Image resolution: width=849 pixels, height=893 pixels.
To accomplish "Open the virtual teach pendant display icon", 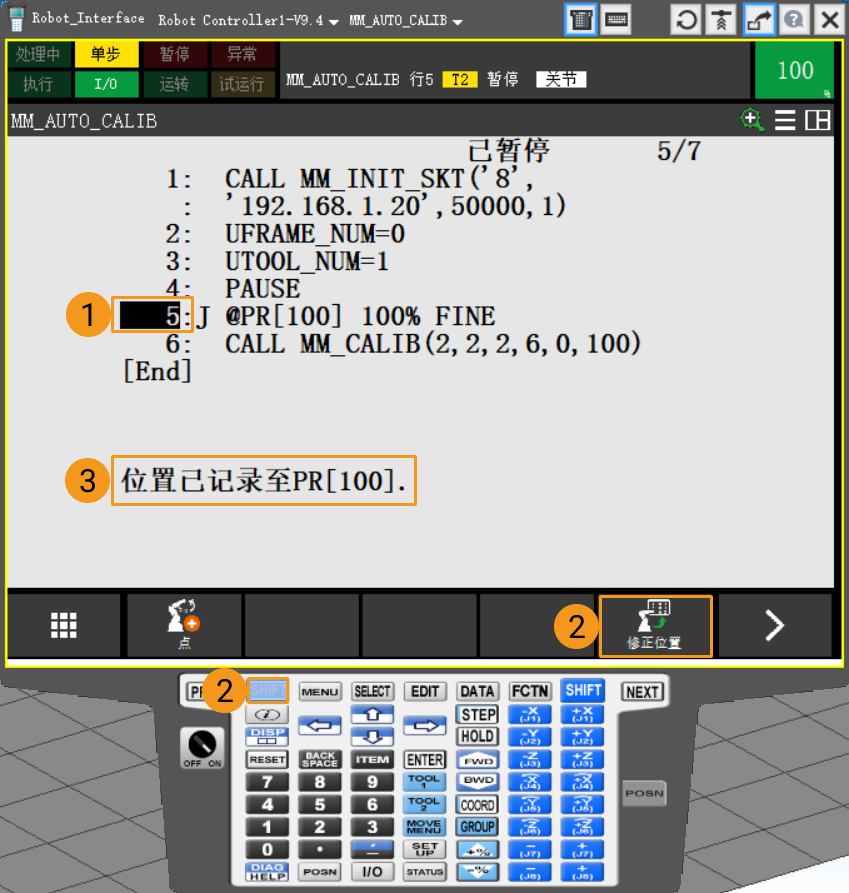I will [581, 20].
